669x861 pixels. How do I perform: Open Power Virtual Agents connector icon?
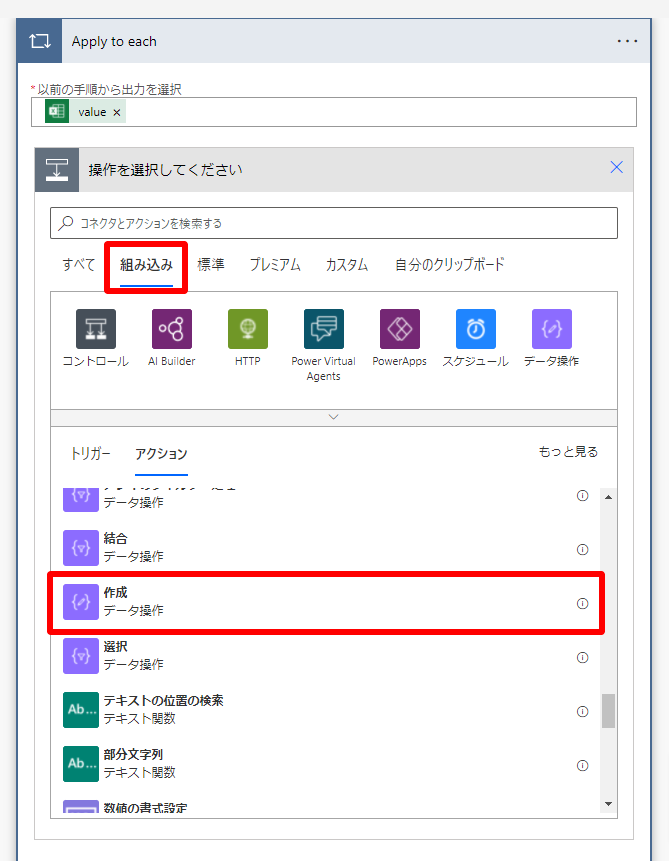(x=324, y=329)
